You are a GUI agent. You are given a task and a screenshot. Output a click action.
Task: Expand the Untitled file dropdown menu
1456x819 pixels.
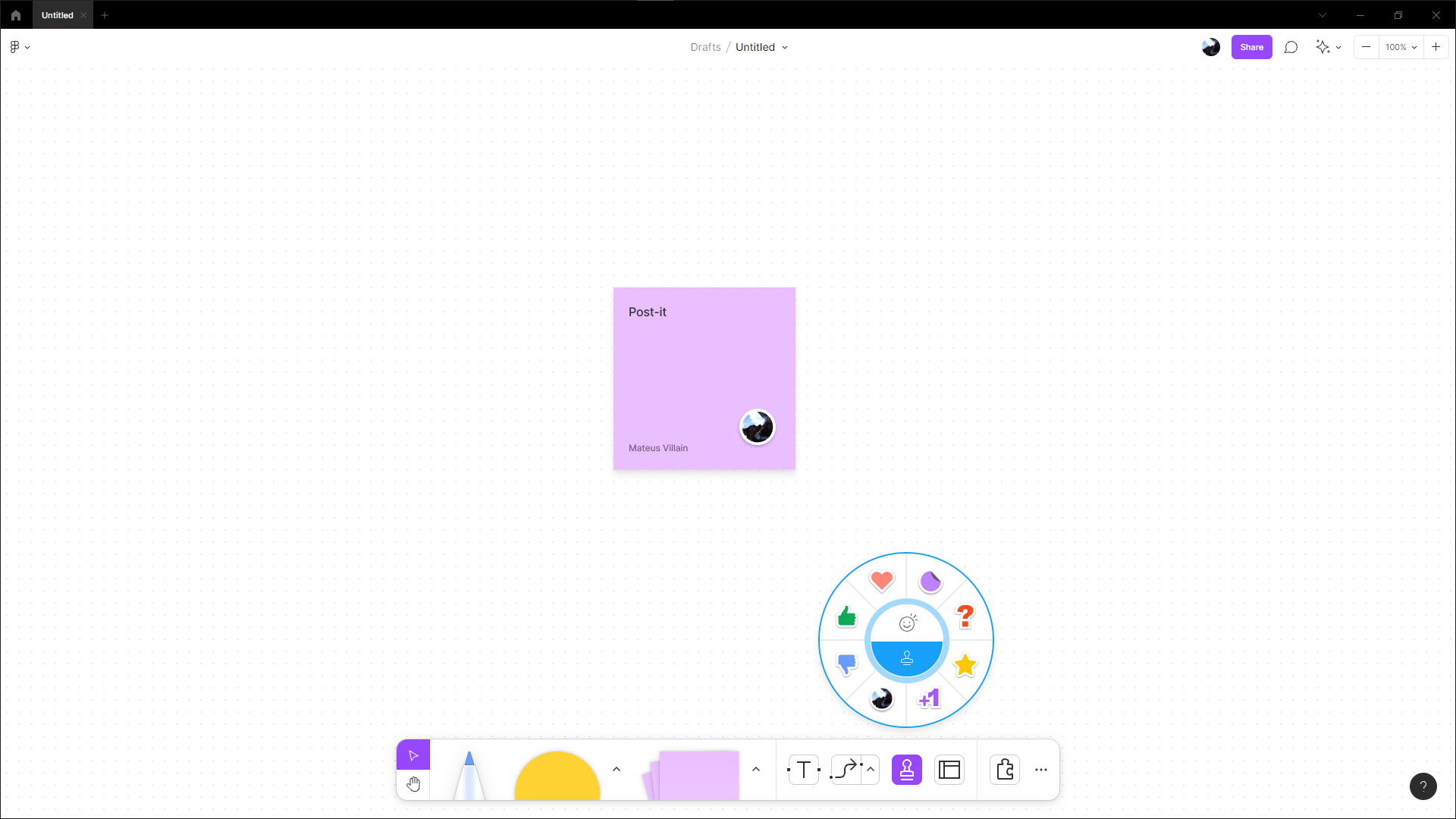789,47
